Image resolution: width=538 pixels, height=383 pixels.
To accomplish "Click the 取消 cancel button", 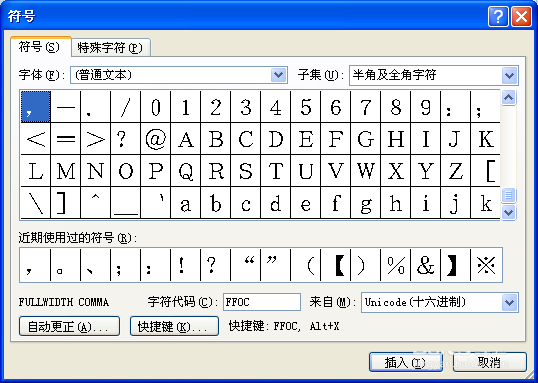I will point(490,362).
